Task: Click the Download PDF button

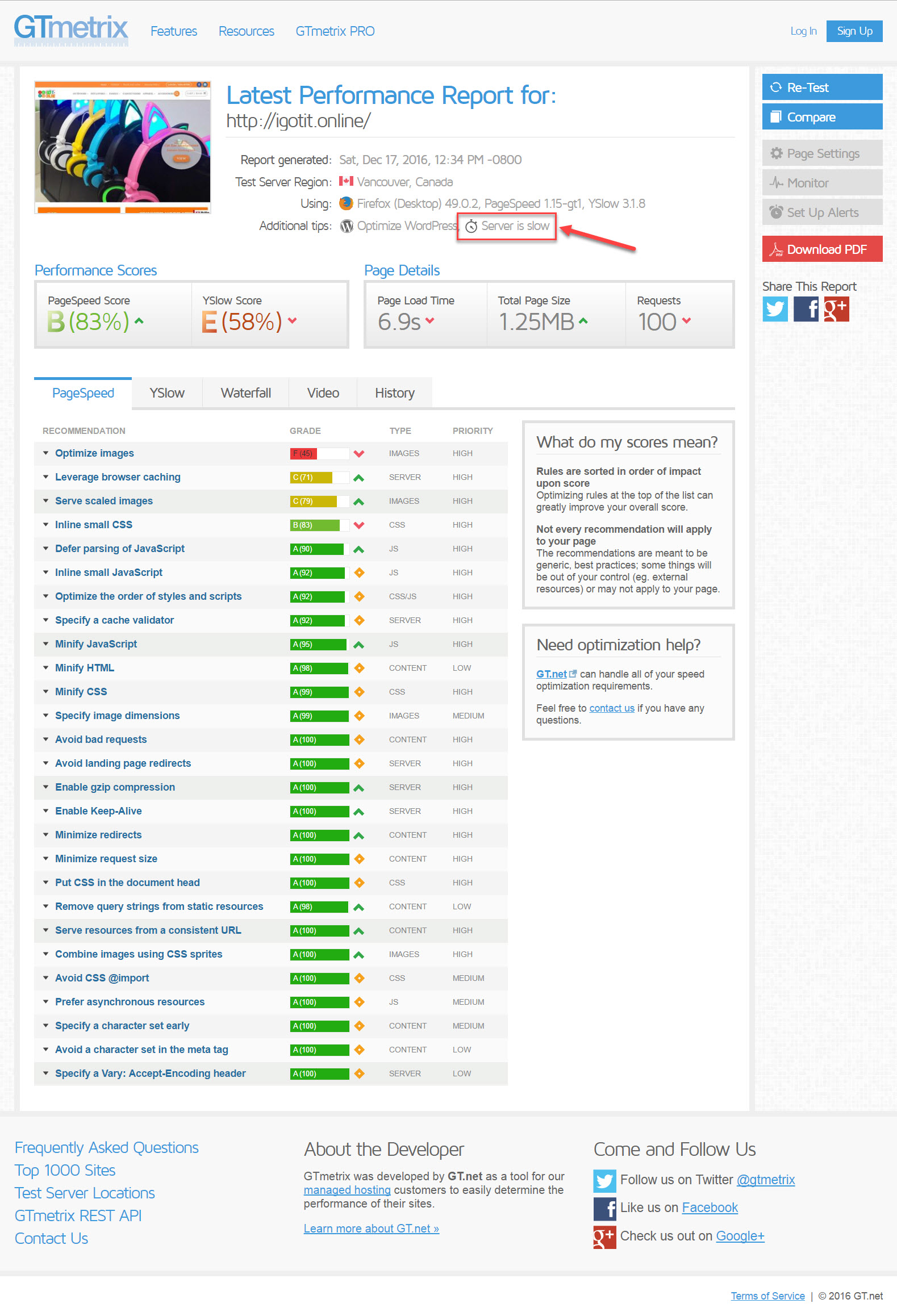Action: click(822, 249)
